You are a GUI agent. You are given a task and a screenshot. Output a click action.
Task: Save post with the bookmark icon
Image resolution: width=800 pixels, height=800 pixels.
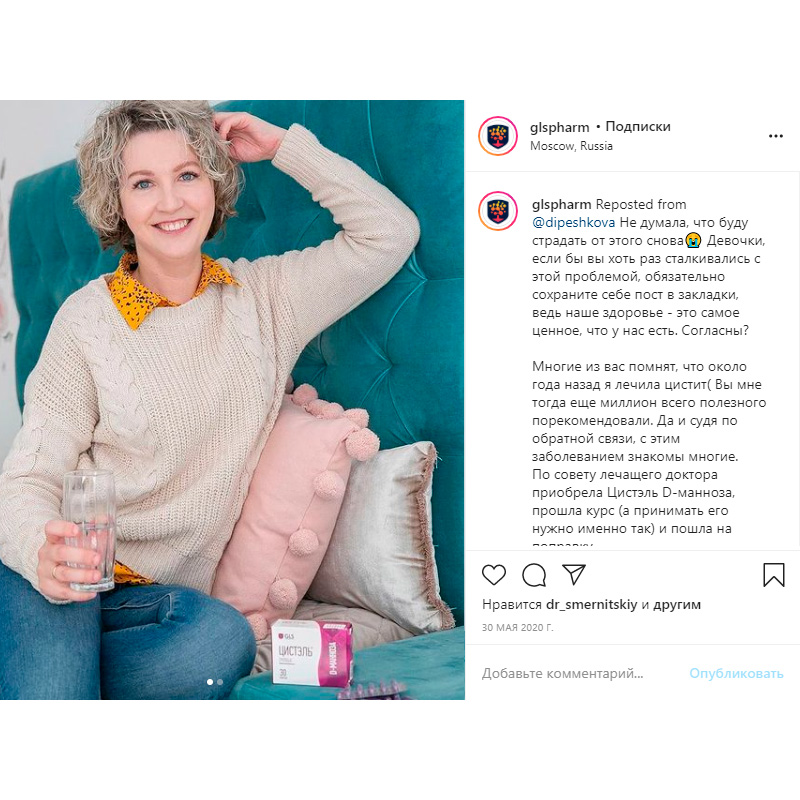[x=773, y=575]
